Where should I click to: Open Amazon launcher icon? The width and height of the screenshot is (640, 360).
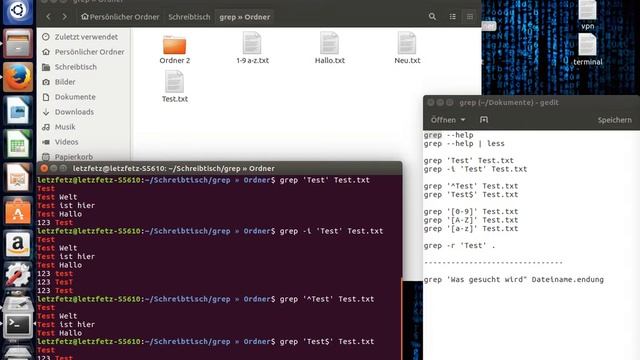18,244
